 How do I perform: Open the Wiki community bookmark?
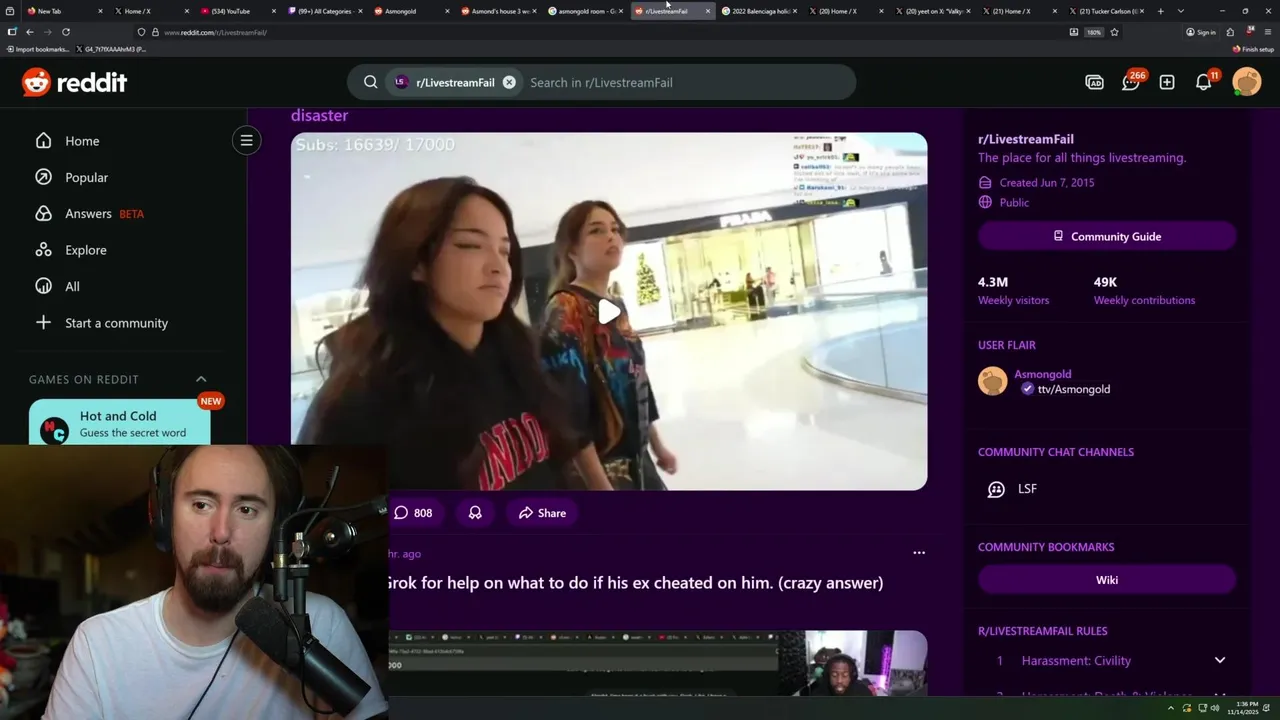1107,580
